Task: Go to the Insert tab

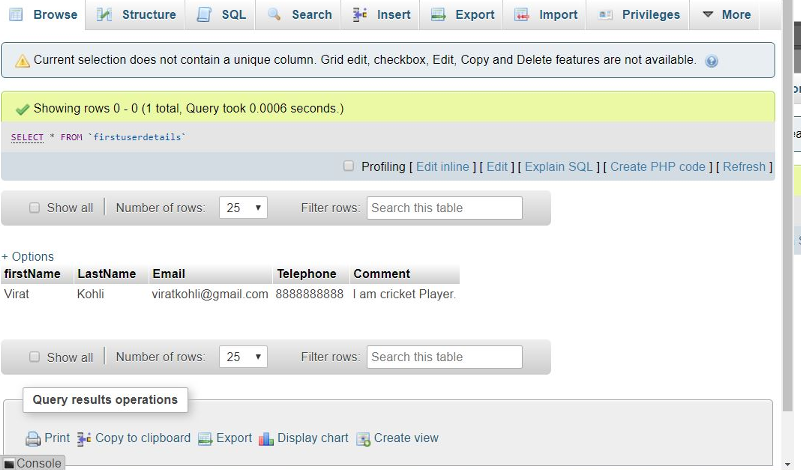Action: [382, 14]
